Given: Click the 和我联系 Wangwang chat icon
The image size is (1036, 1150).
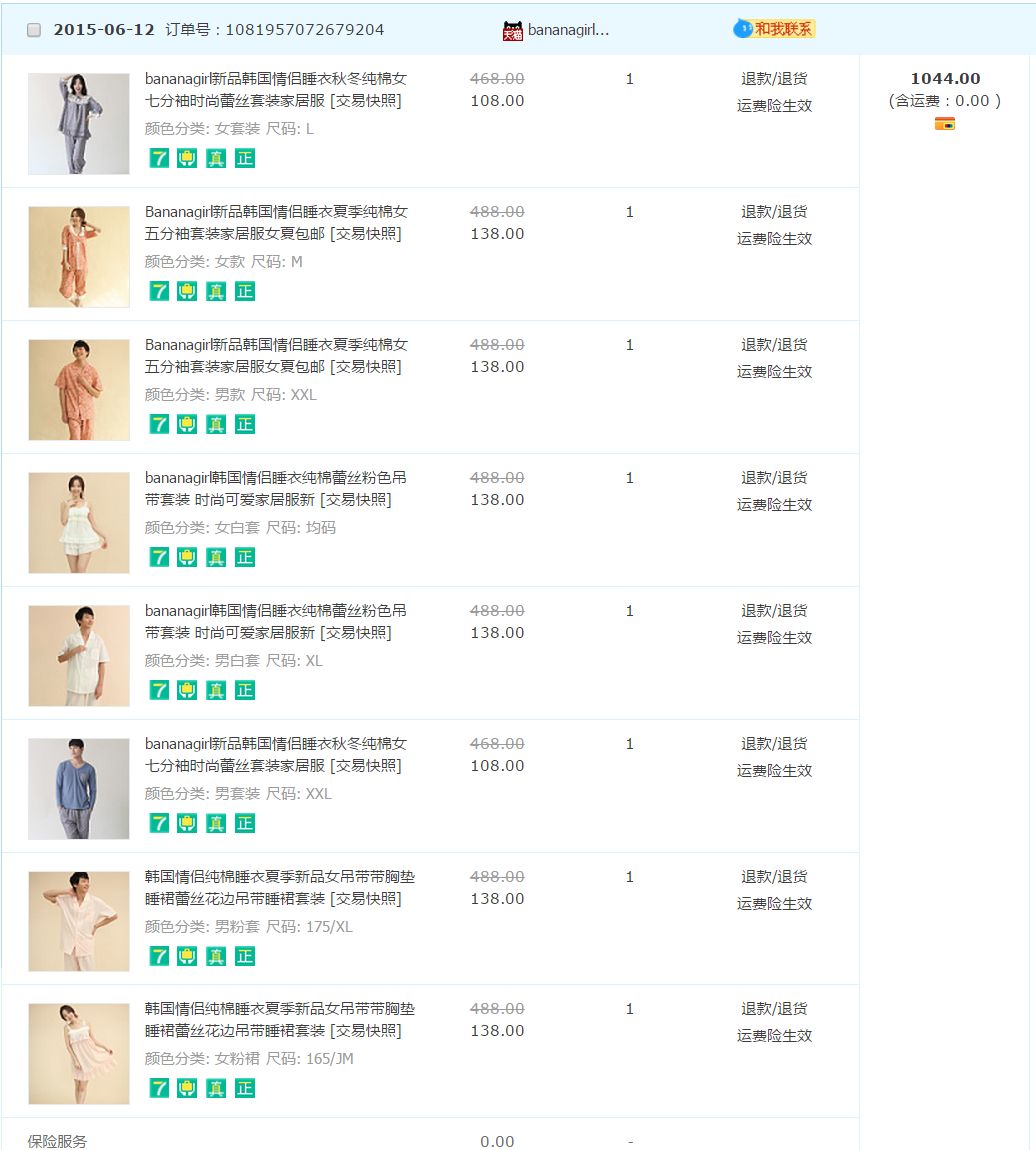Looking at the screenshot, I should click(x=774, y=29).
